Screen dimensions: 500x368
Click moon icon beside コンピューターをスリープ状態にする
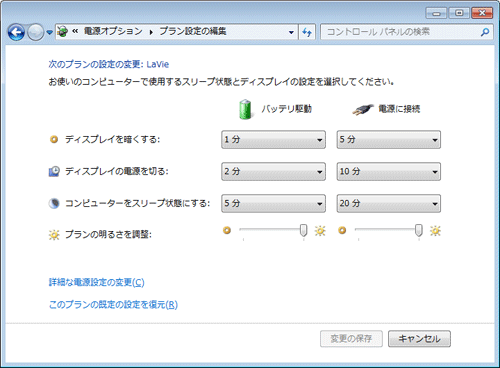pos(54,203)
